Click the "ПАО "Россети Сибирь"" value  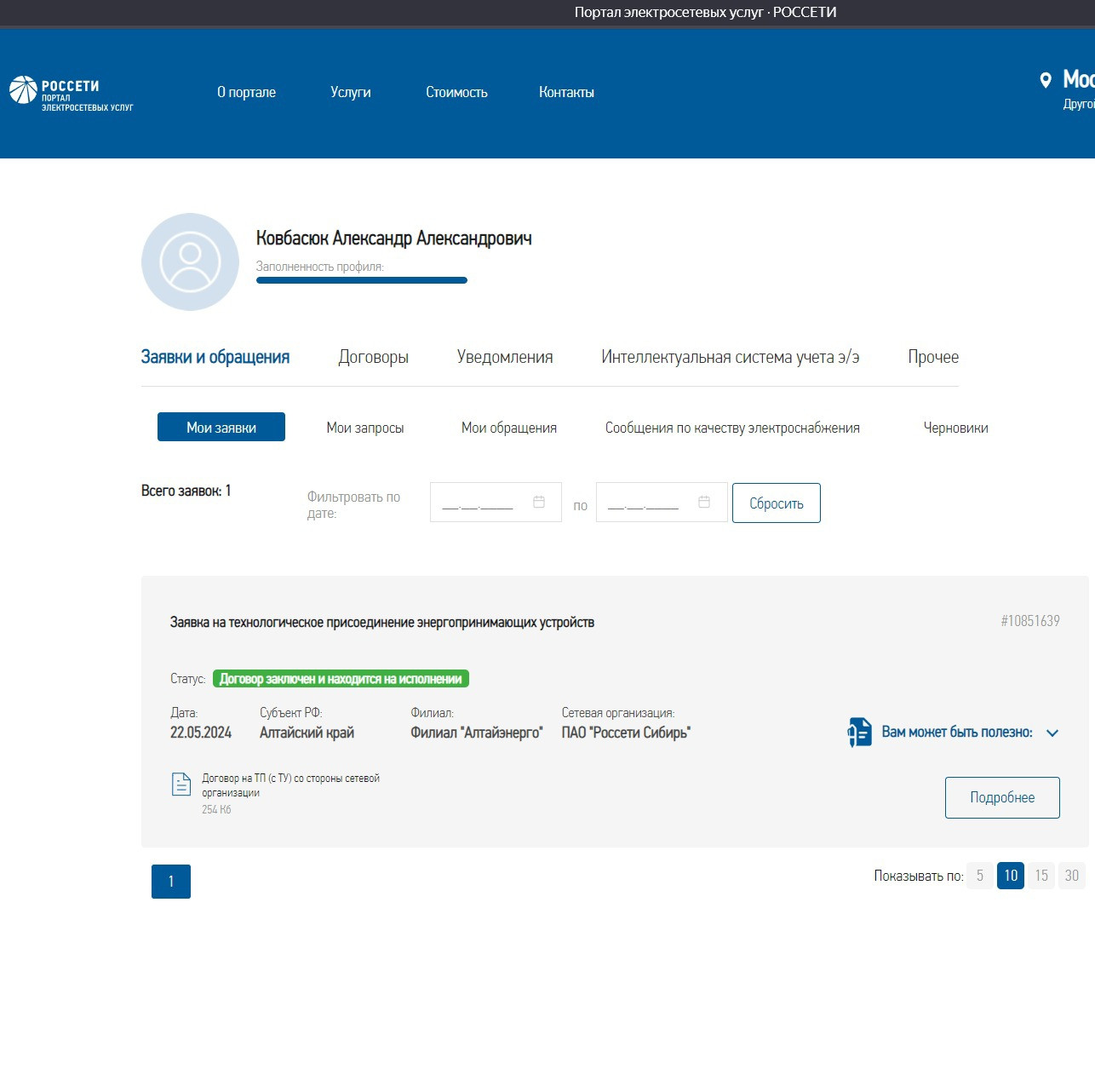pyautogui.click(x=626, y=733)
